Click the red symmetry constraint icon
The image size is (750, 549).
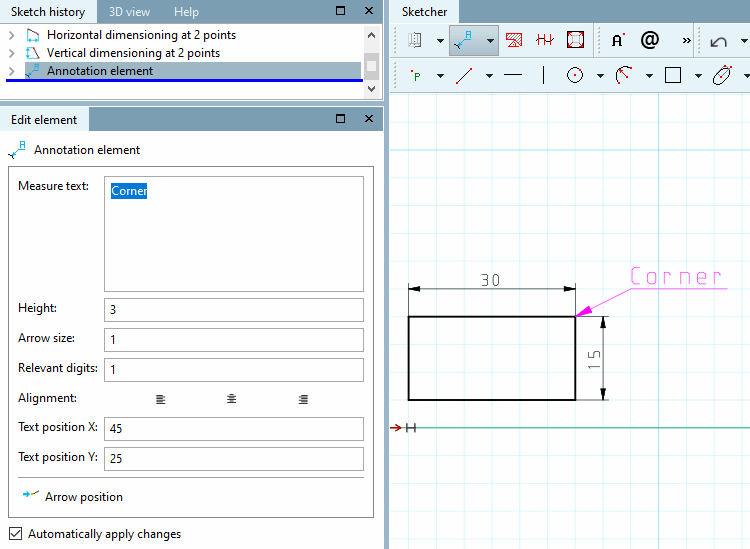click(545, 41)
